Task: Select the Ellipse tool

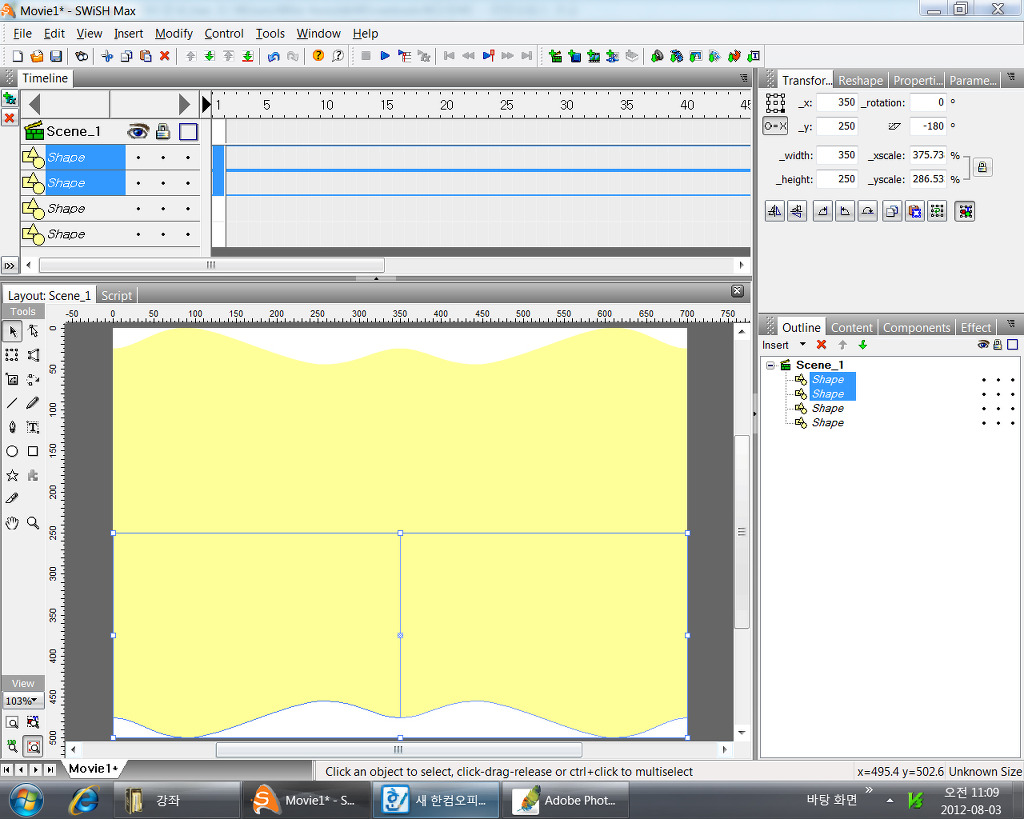Action: [x=12, y=451]
